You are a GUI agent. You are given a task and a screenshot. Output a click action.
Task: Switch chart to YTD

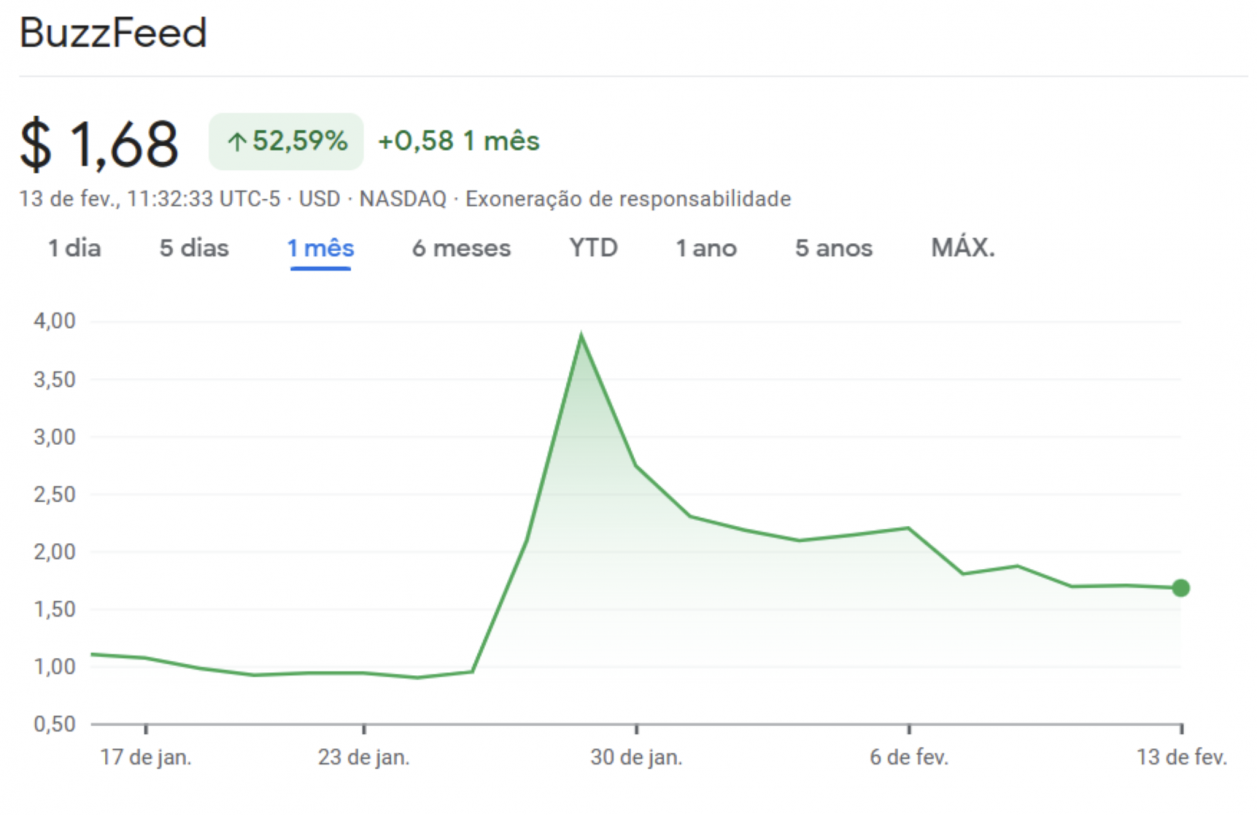594,248
